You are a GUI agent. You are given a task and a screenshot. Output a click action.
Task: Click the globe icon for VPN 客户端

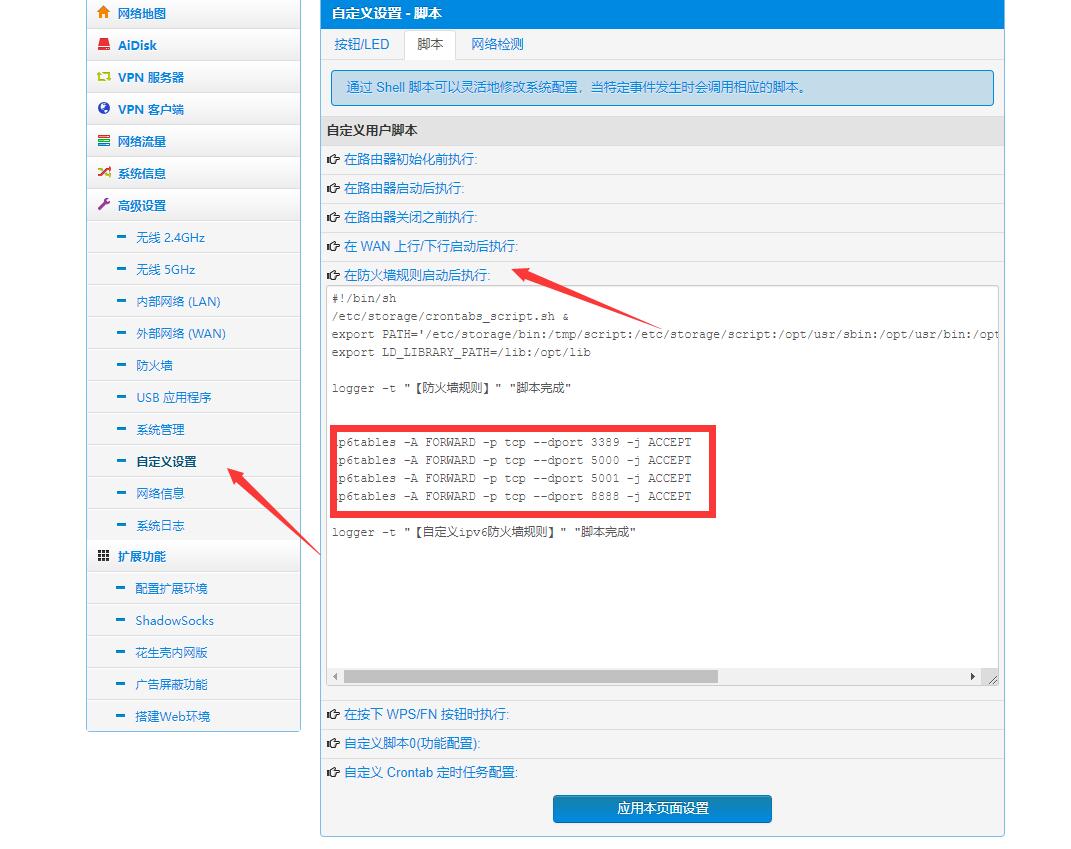click(104, 109)
